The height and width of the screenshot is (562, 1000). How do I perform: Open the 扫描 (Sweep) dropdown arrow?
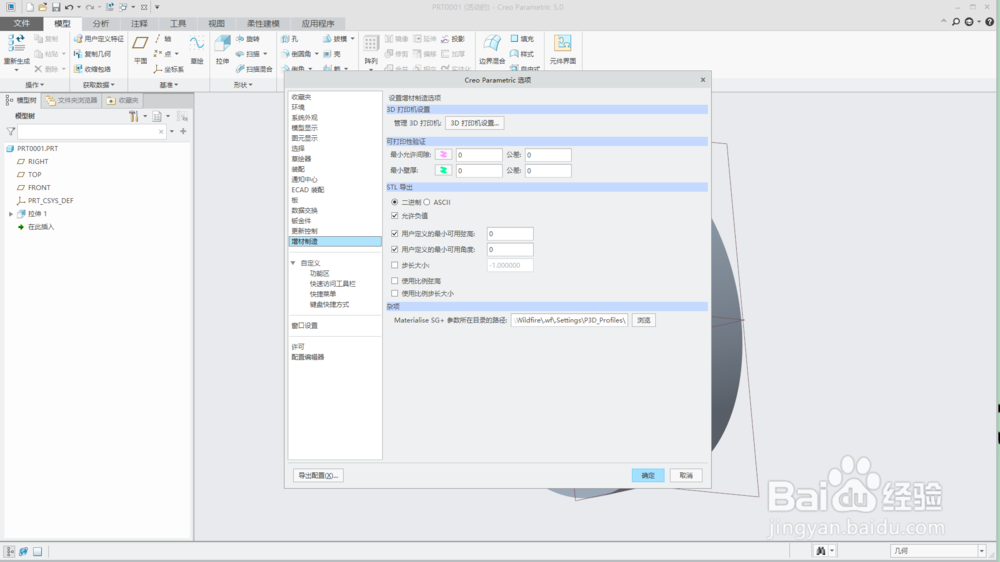265,54
